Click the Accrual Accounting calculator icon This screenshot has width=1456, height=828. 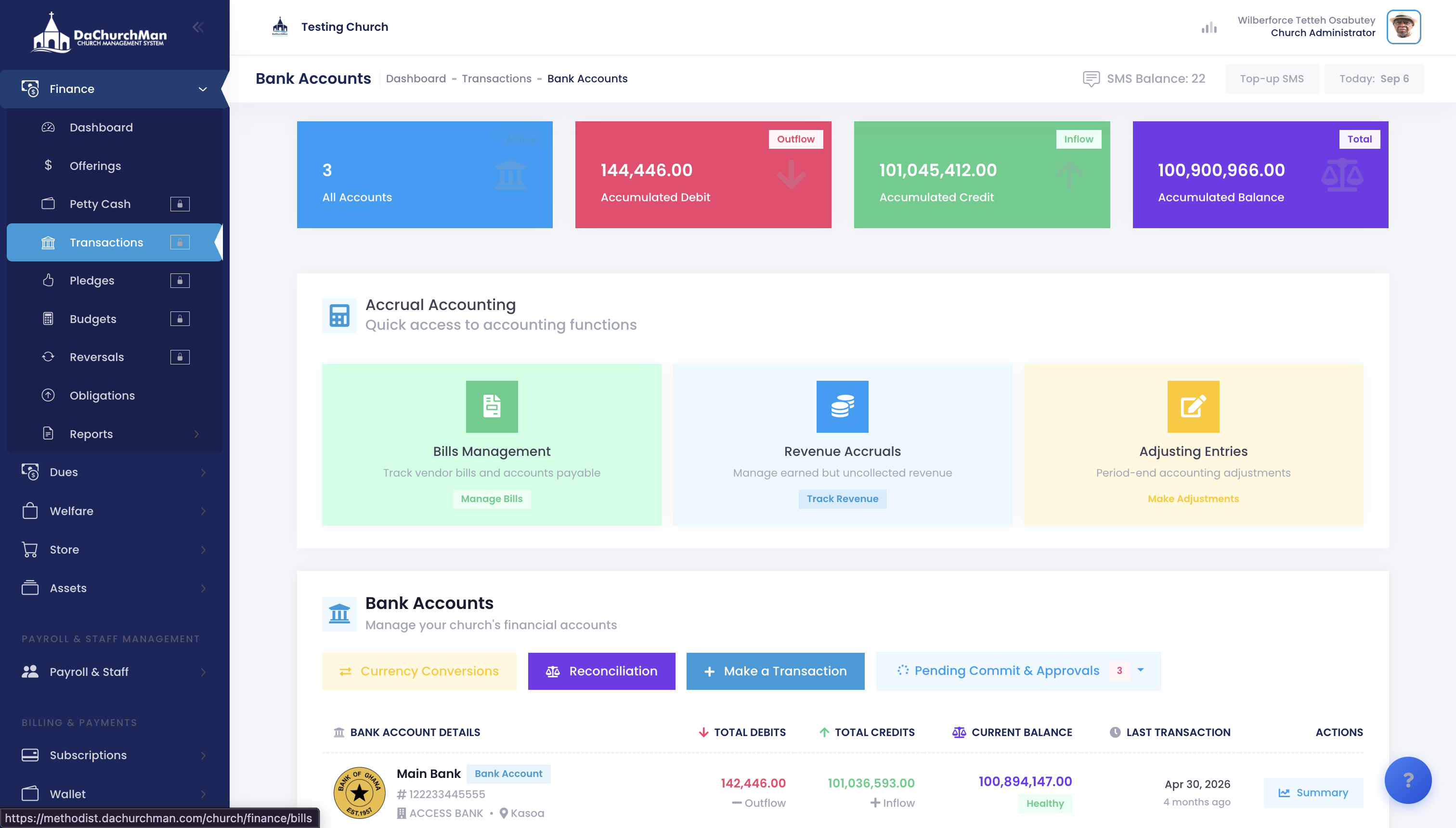pos(339,315)
